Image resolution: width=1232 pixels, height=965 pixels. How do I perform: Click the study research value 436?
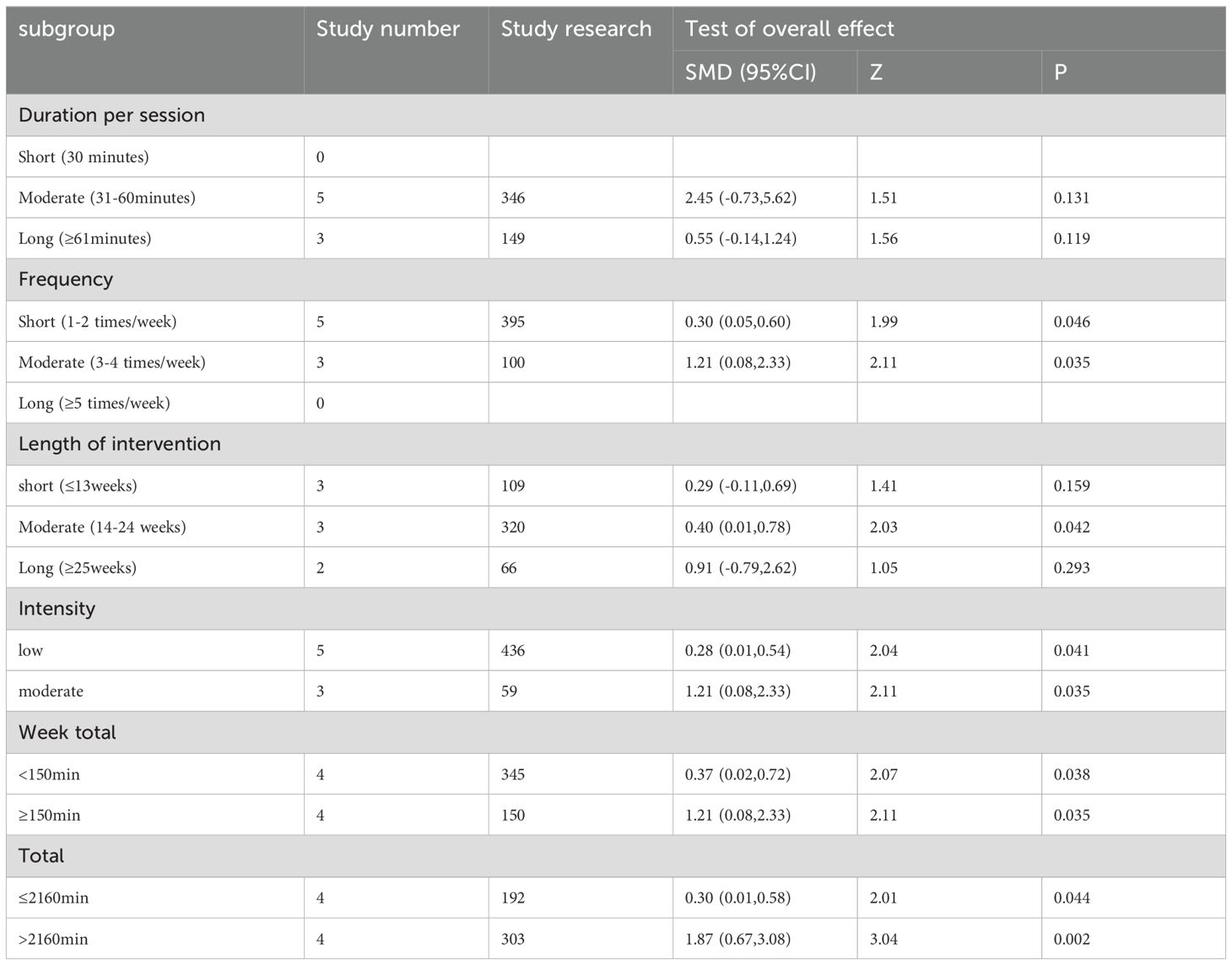click(x=513, y=651)
